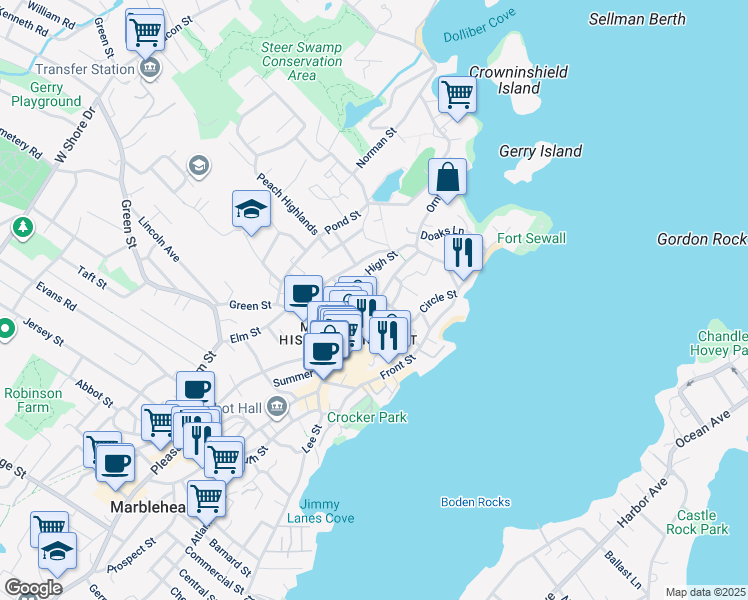Click the green tree park icon near W Shore Dr
This screenshot has width=748, height=600.
pos(22,229)
